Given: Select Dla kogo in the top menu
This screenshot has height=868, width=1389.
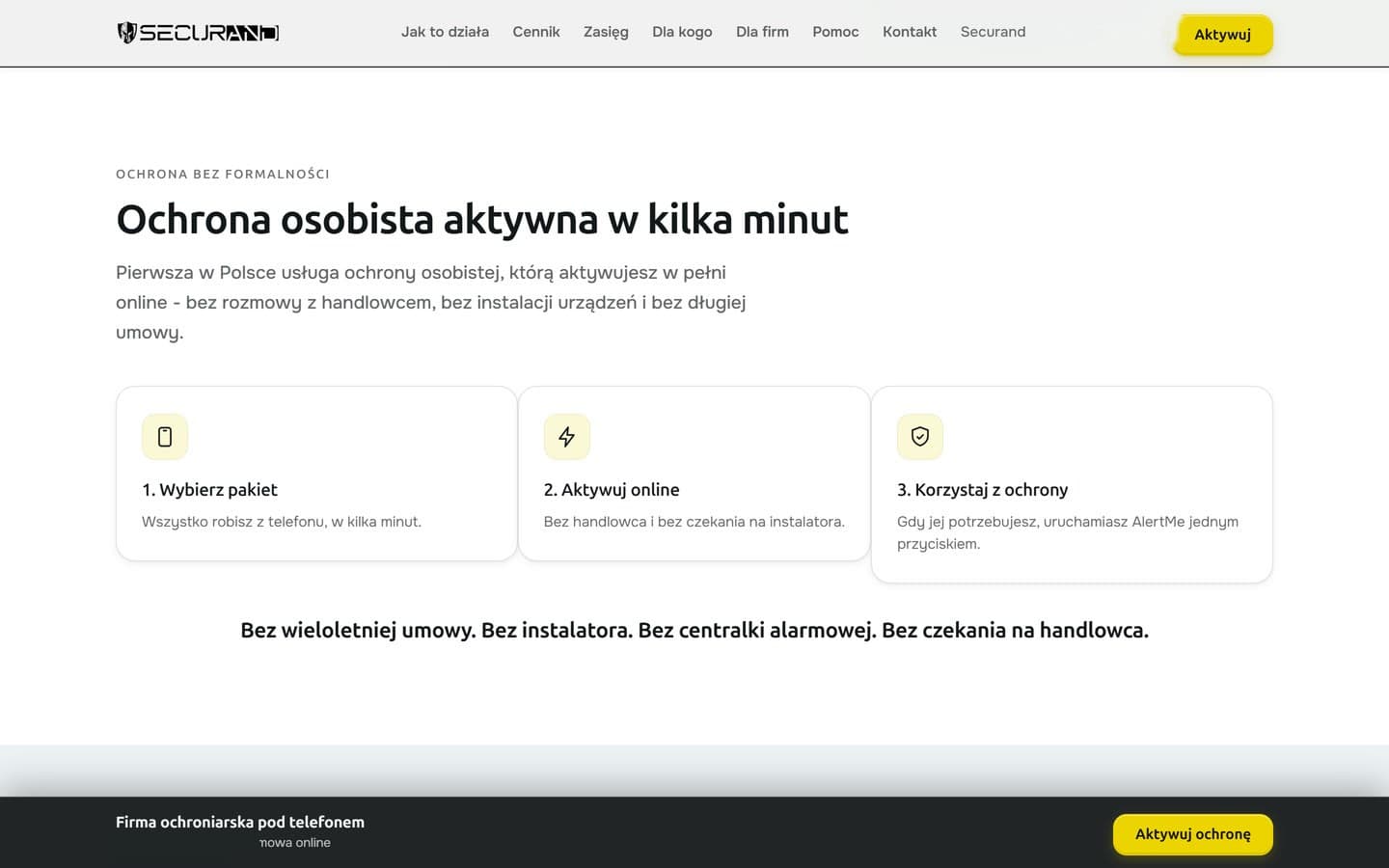Looking at the screenshot, I should click(682, 32).
